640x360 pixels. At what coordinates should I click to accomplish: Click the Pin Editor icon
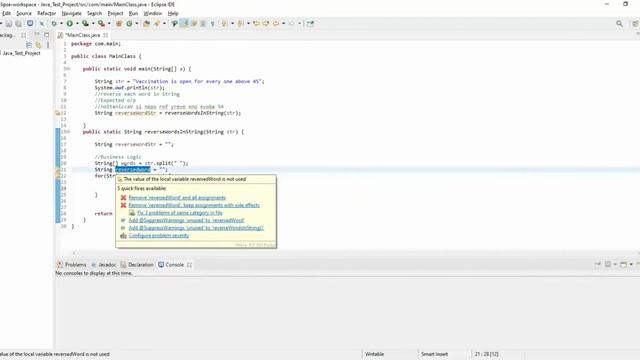tap(310, 24)
